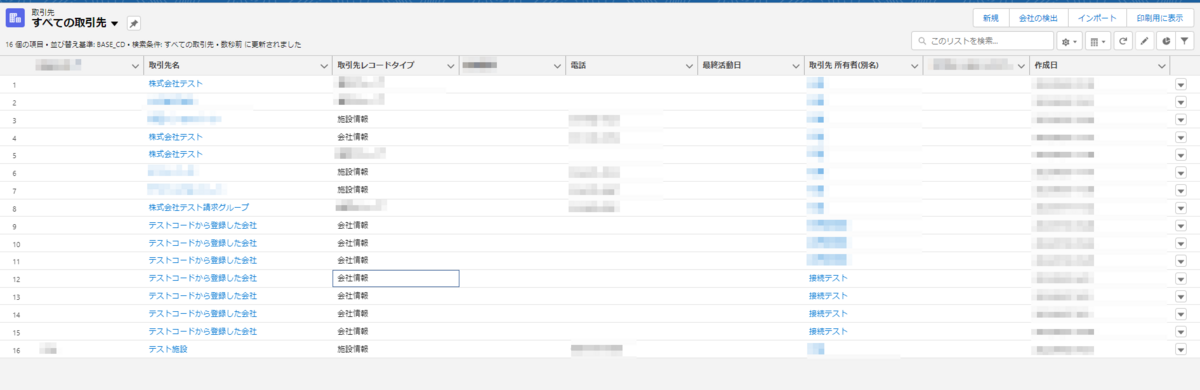Show charts panel using pie chart icon
Viewport: 1200px width, 390px height.
click(x=1166, y=41)
